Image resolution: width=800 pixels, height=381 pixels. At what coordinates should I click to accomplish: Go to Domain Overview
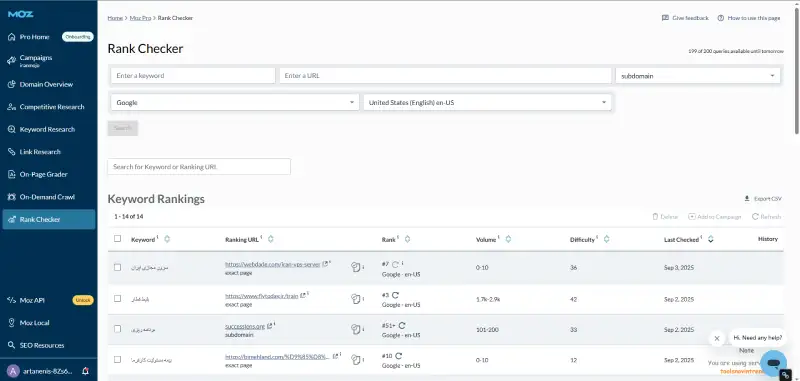click(46, 84)
